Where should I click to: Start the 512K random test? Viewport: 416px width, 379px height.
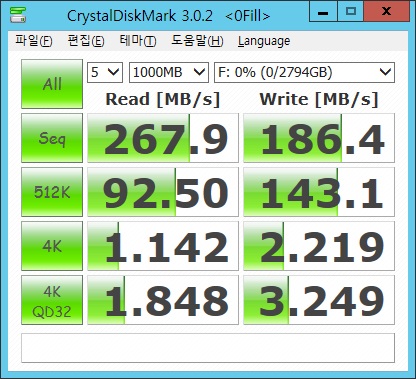(52, 192)
